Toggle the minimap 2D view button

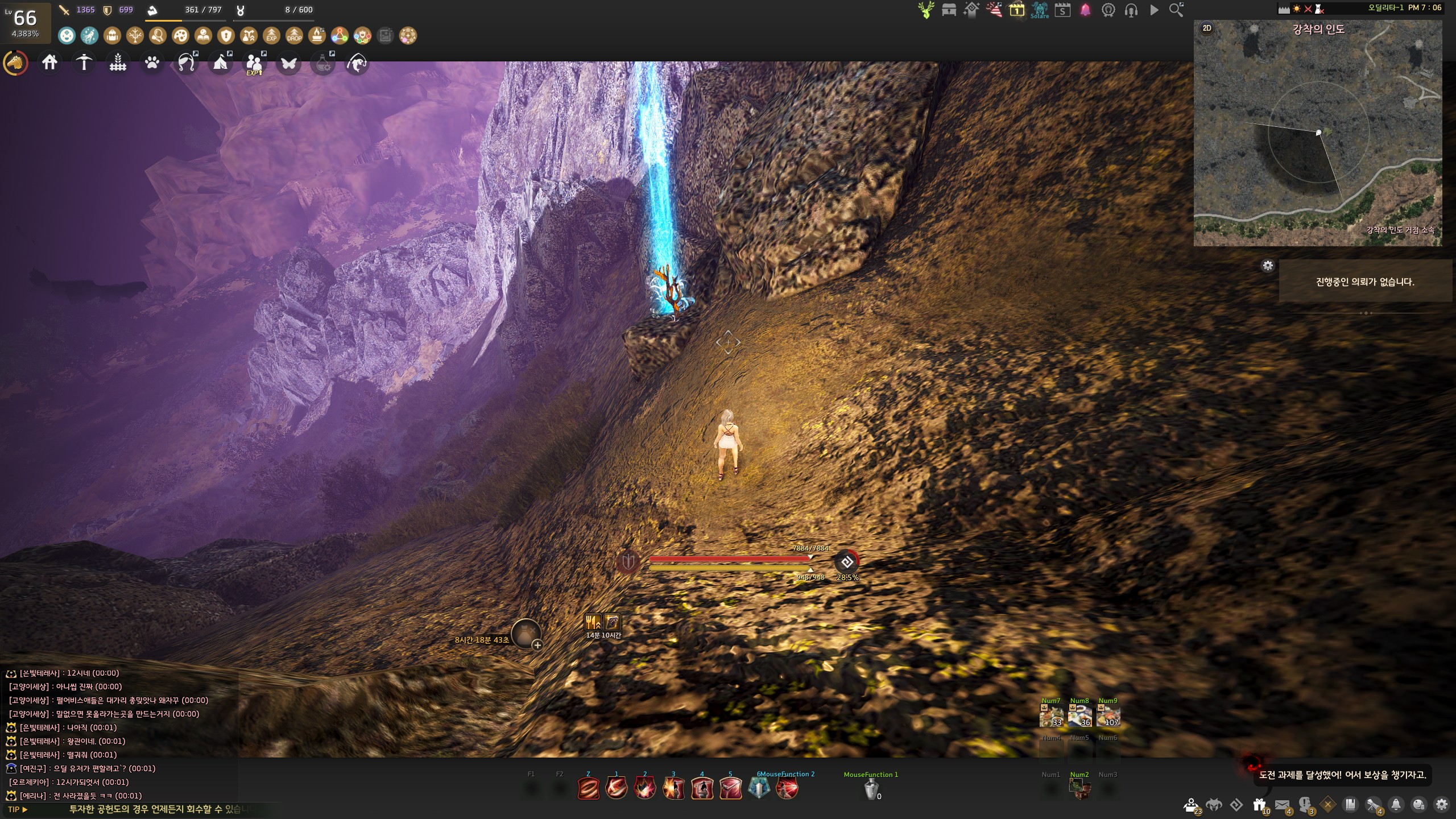tap(1207, 28)
